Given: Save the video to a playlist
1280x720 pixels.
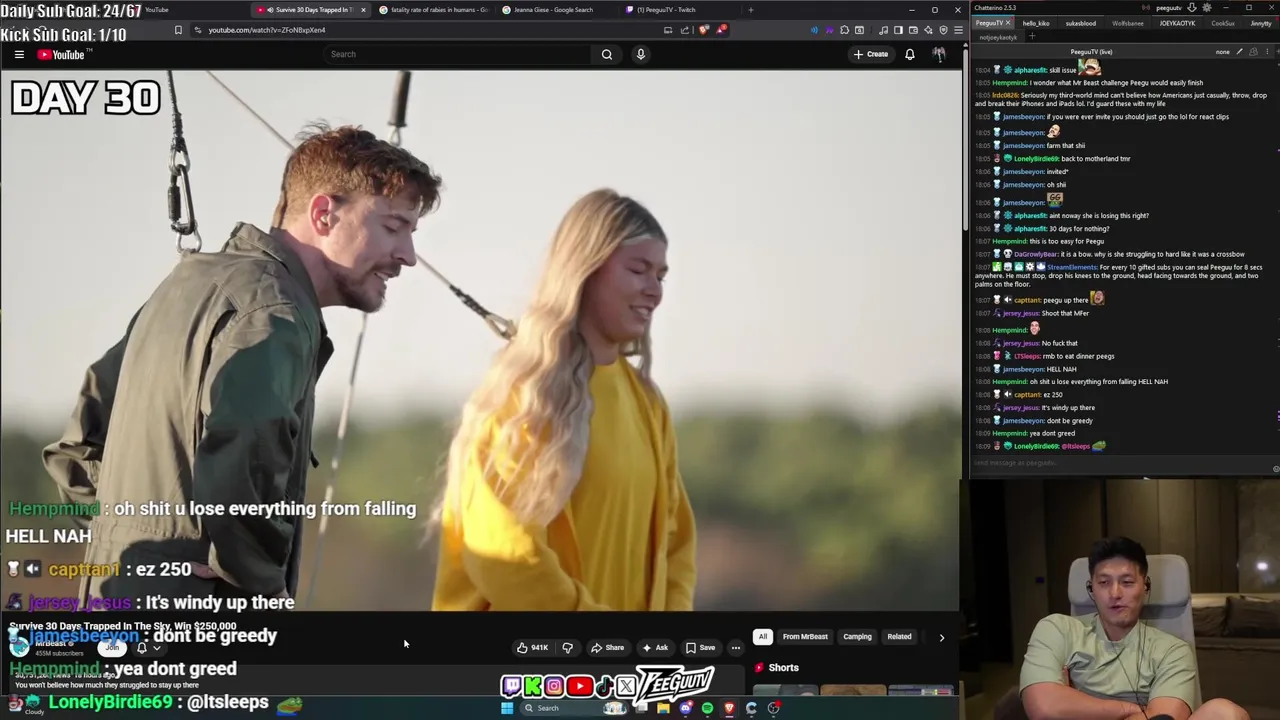Looking at the screenshot, I should (x=700, y=648).
